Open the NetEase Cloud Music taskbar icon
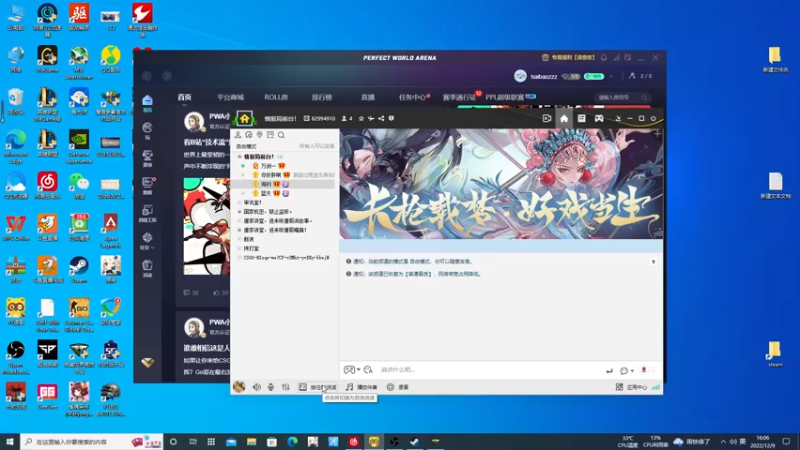800x450 pixels. click(x=354, y=441)
